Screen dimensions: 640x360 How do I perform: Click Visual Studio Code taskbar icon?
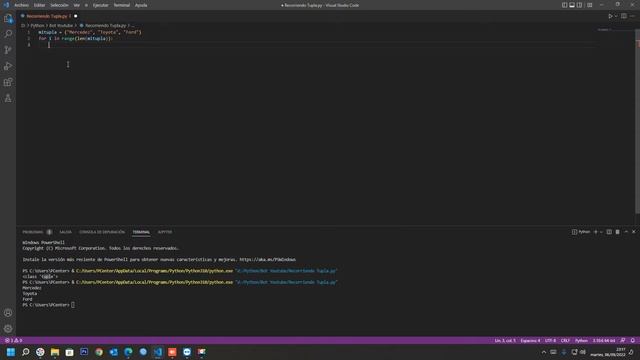158,352
